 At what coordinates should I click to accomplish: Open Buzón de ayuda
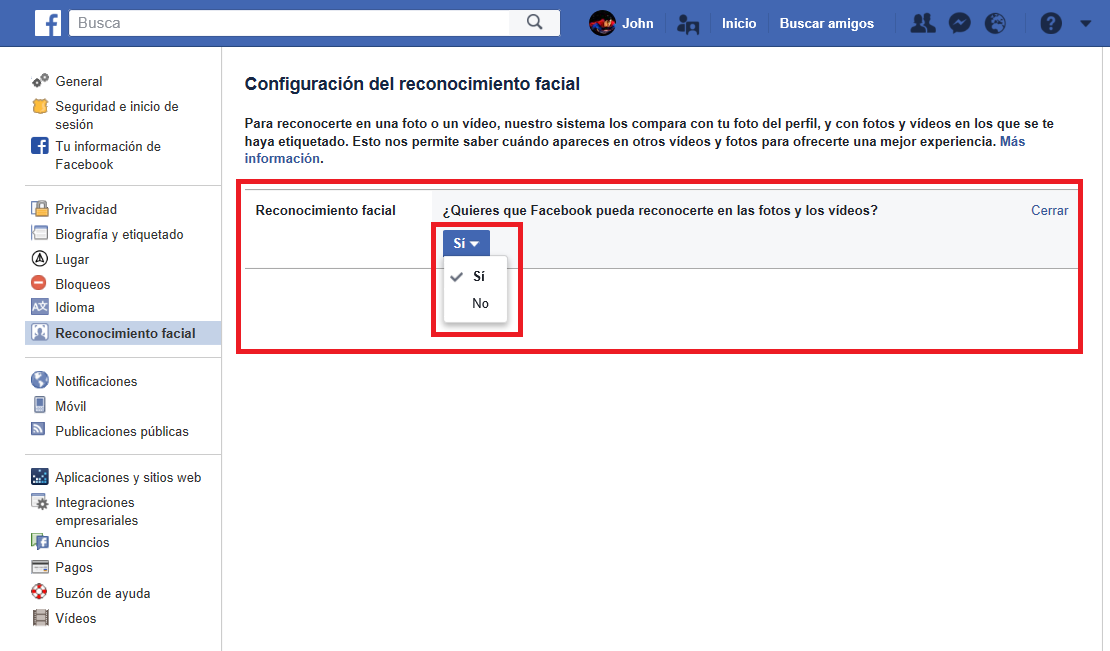coord(103,594)
